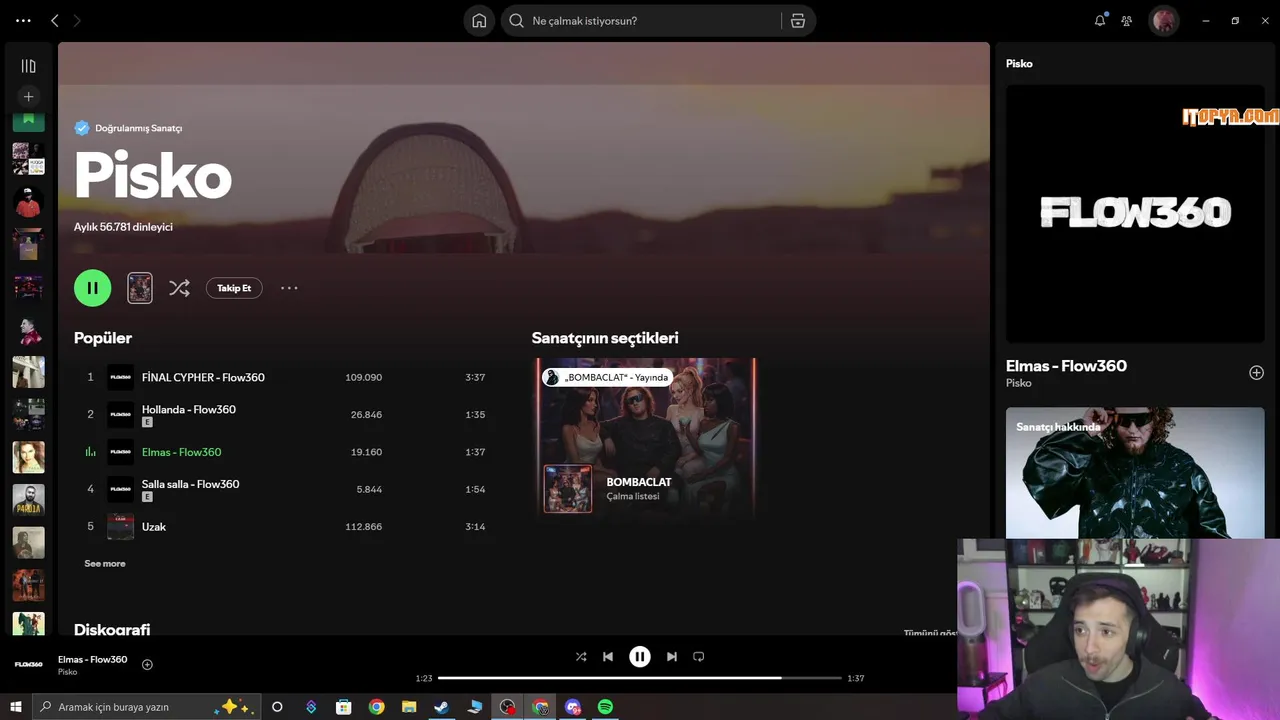
Task: Click the now-playing Flow360 cover thumbnail
Action: point(29,665)
